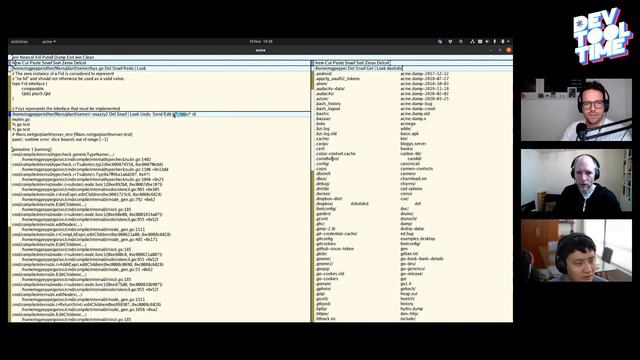Click hydro.dump in directory listing
Screen dimensions: 640x360
tap(411, 309)
